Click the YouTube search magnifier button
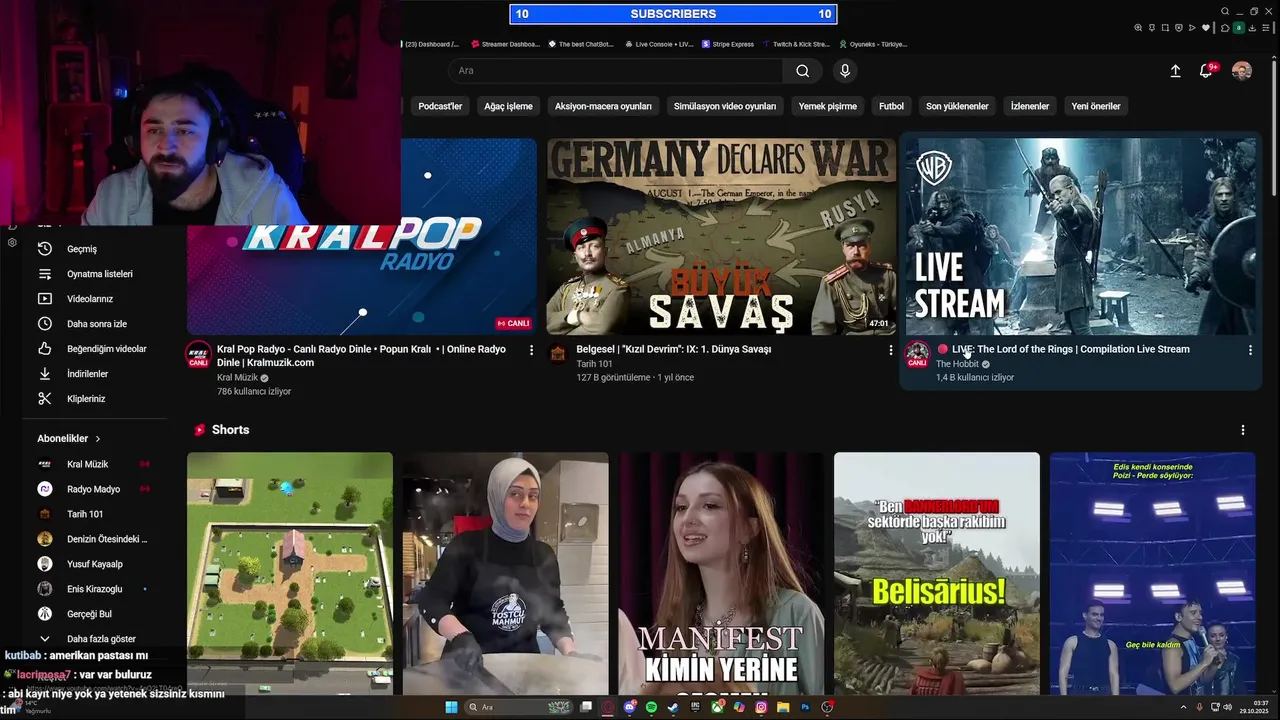The image size is (1280, 720). click(802, 71)
